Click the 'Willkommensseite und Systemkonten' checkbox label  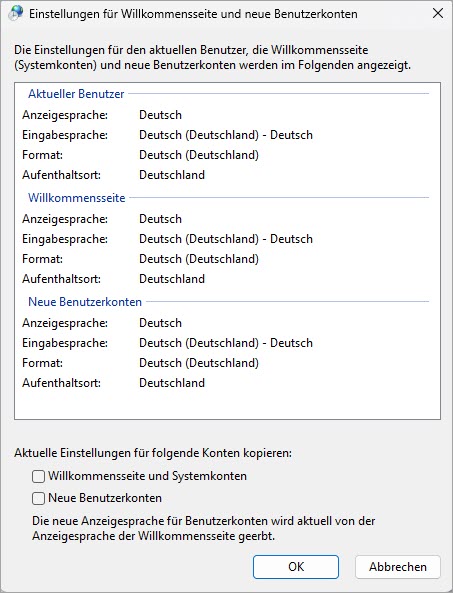tap(147, 476)
